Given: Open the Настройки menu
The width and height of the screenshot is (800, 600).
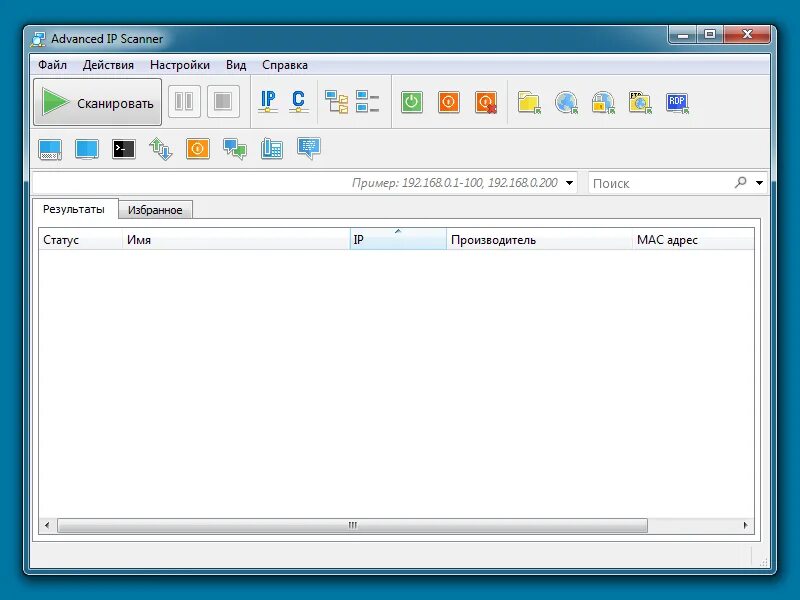Looking at the screenshot, I should pos(180,65).
